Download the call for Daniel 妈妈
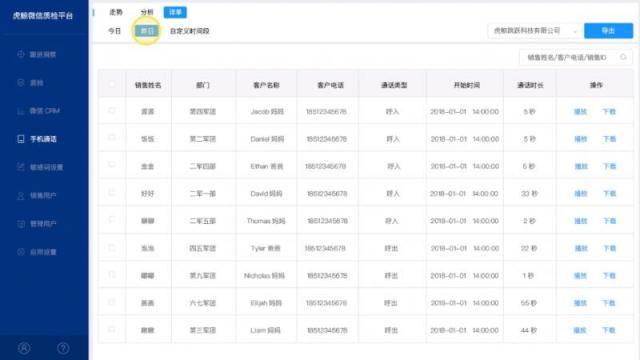Screen dimensions: 640x360 [609, 139]
